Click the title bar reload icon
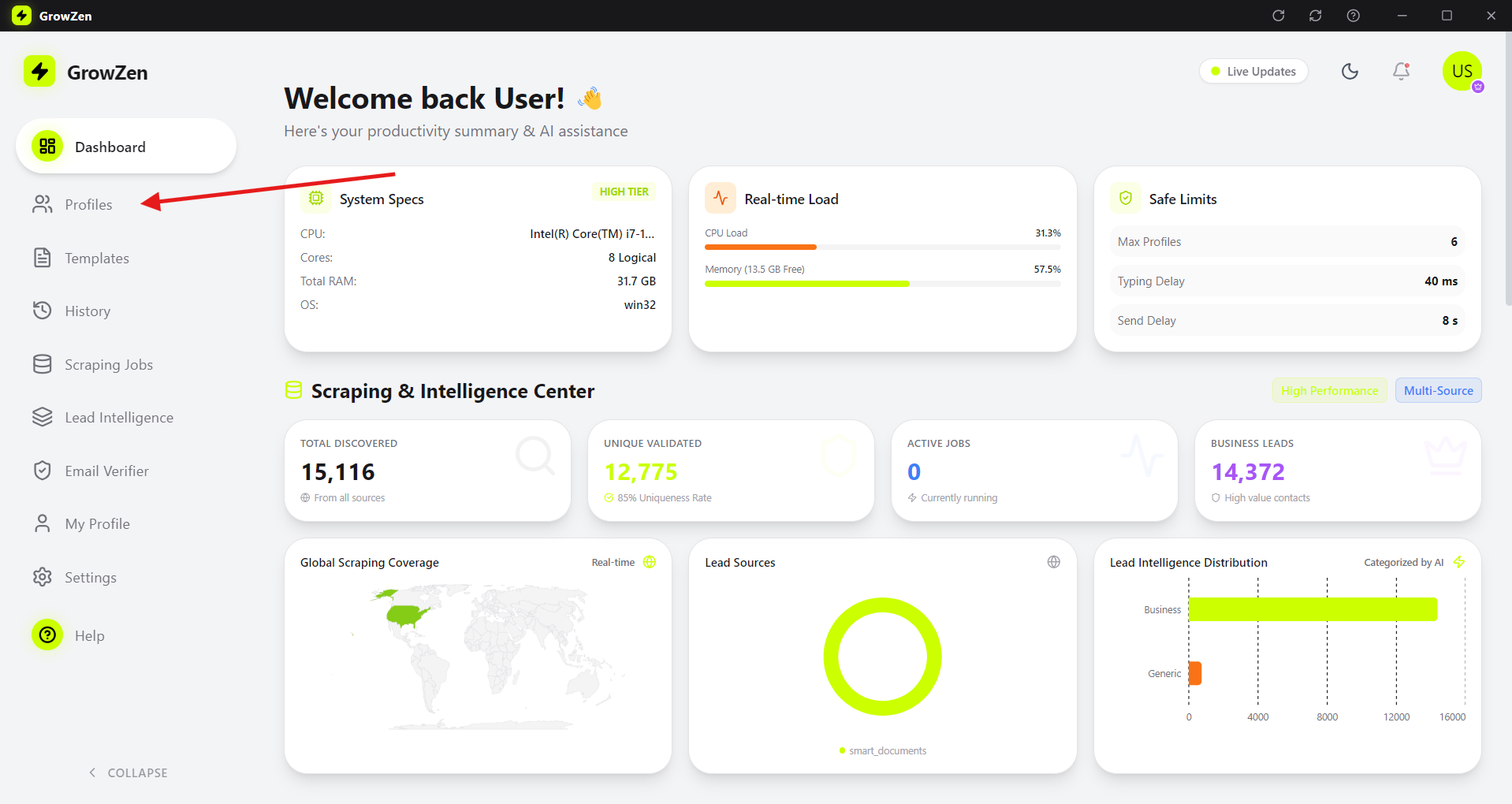This screenshot has height=804, width=1512. click(1278, 16)
